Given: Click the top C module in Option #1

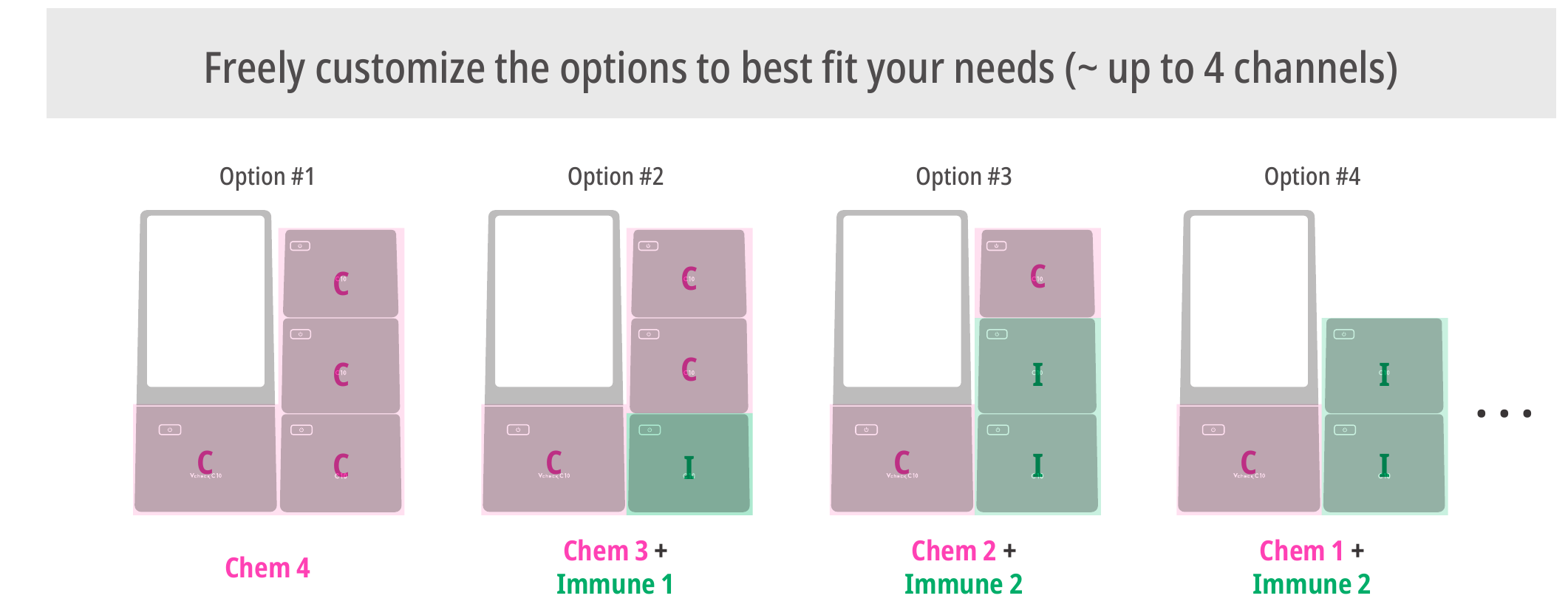Looking at the screenshot, I should point(341,274).
